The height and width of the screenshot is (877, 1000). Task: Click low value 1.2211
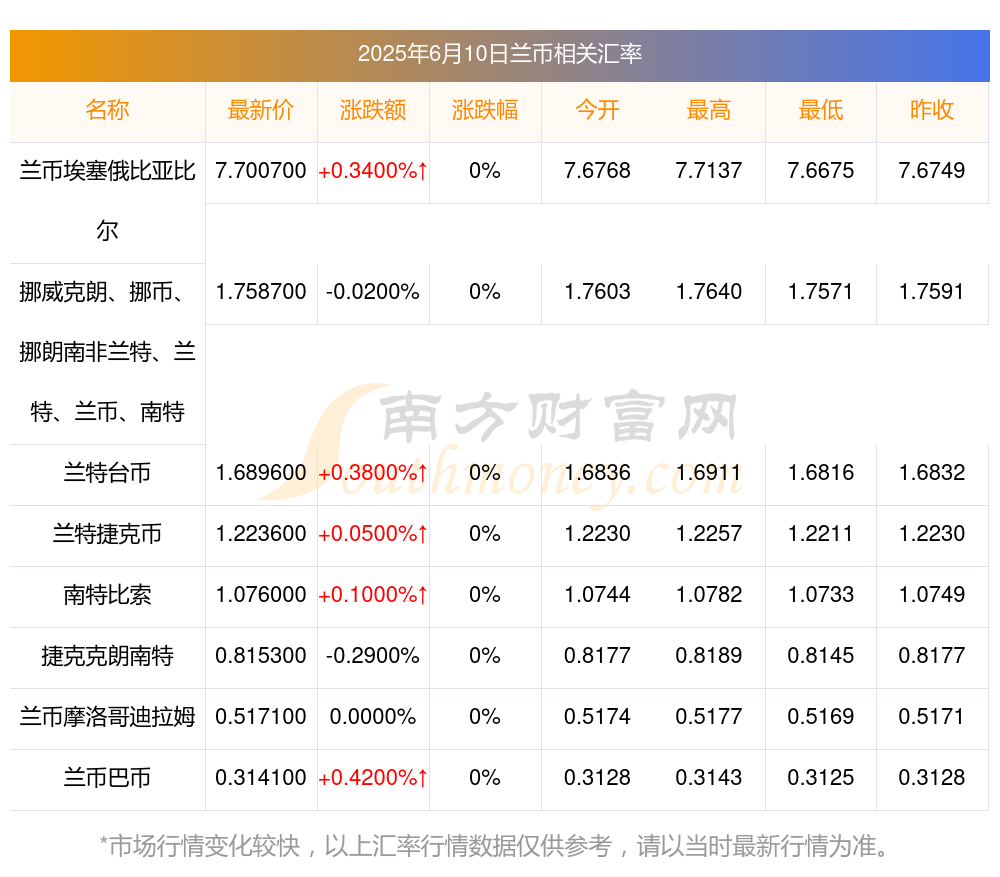[821, 534]
